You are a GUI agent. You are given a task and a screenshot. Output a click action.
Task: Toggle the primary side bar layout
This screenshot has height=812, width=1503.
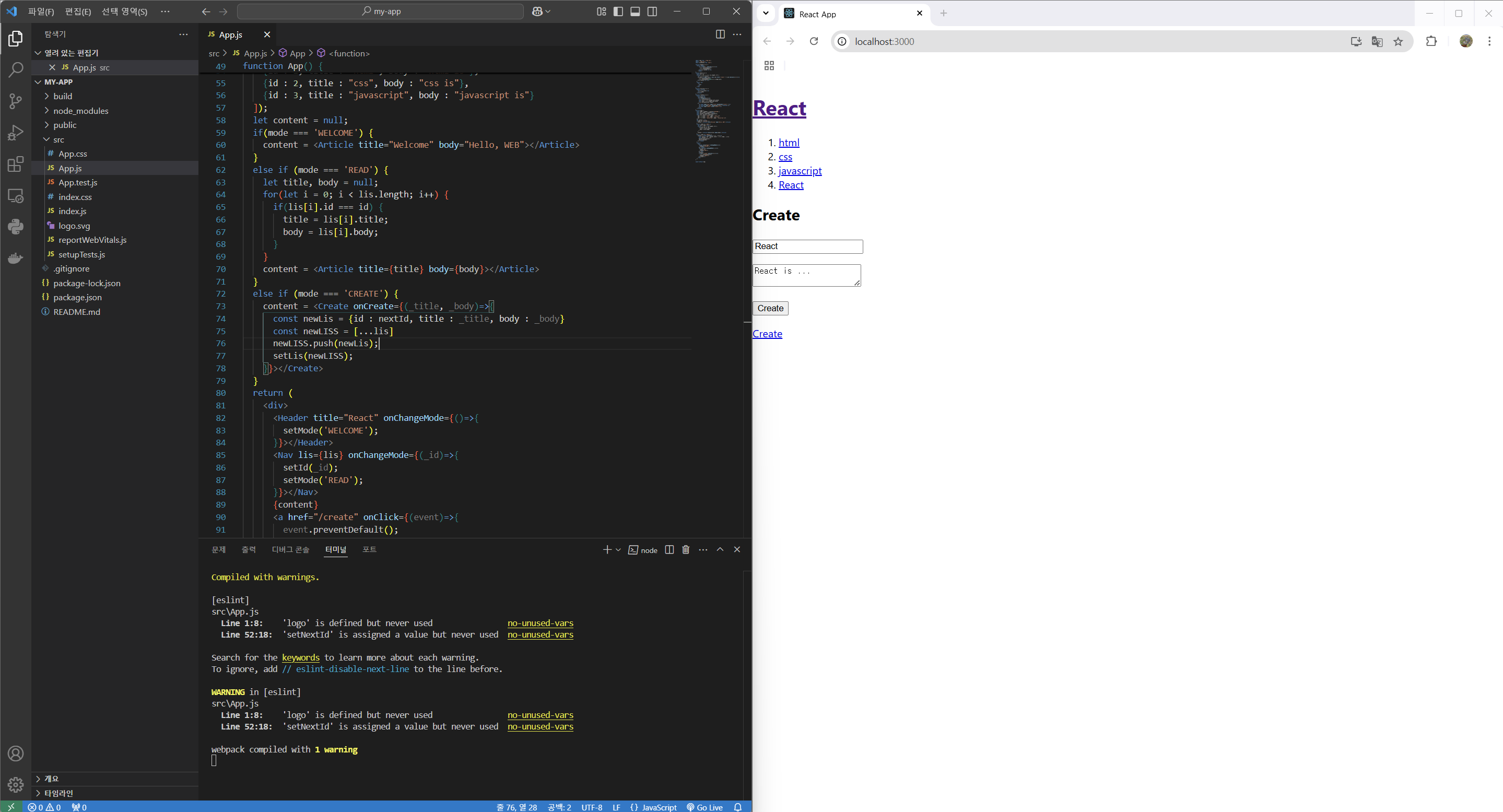coord(618,11)
